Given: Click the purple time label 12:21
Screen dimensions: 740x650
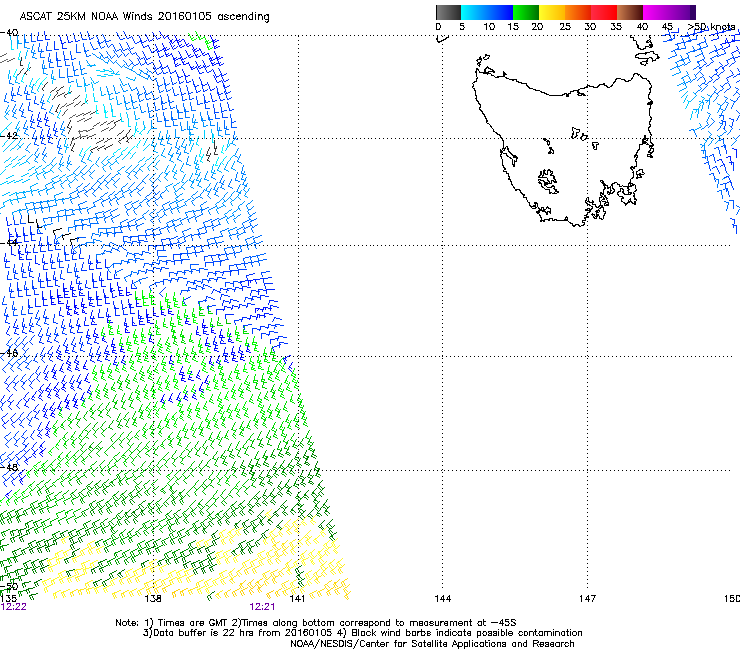Looking at the screenshot, I should point(262,607).
